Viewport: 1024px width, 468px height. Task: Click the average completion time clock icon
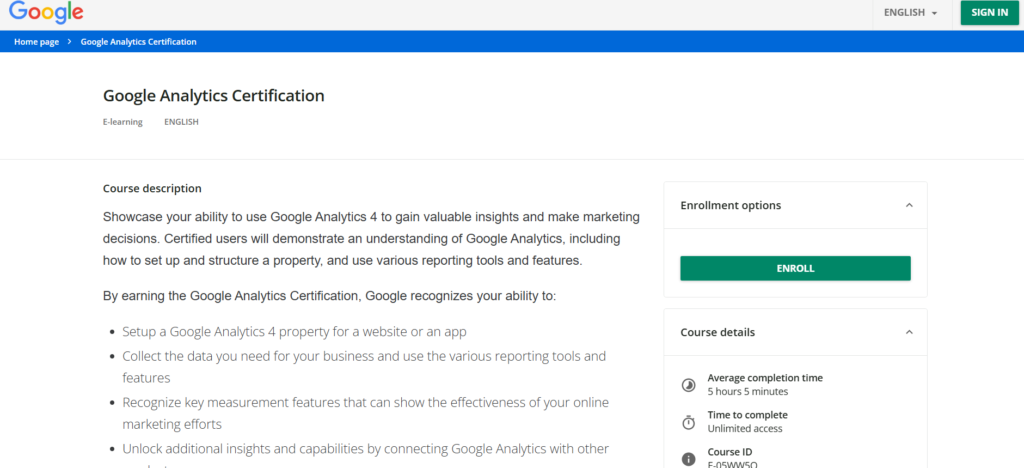pos(688,385)
